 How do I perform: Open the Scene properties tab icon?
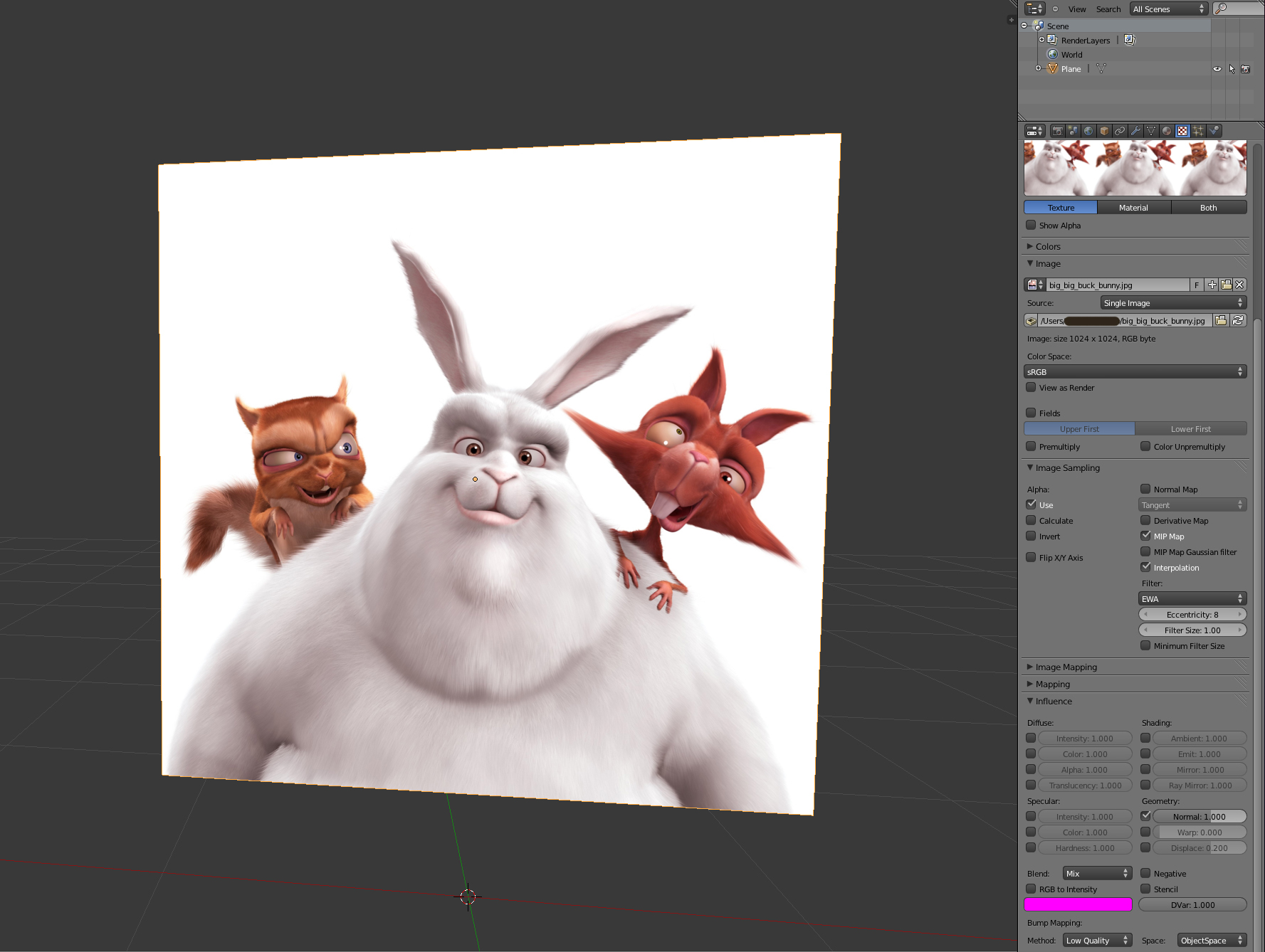(x=1073, y=131)
